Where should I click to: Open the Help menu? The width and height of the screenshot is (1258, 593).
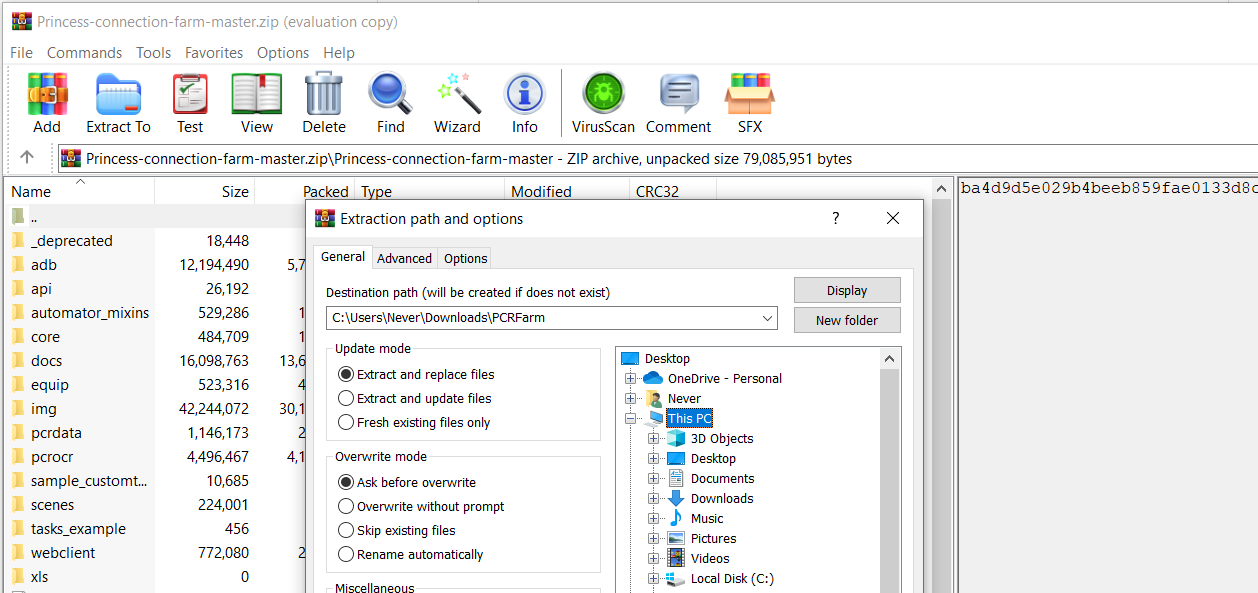pos(339,52)
